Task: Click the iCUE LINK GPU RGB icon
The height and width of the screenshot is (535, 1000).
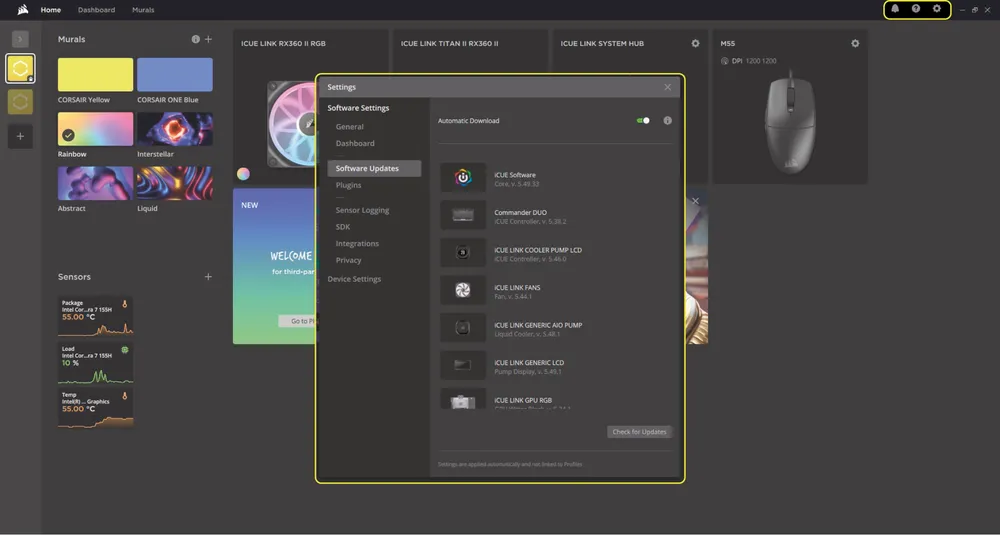Action: click(463, 399)
